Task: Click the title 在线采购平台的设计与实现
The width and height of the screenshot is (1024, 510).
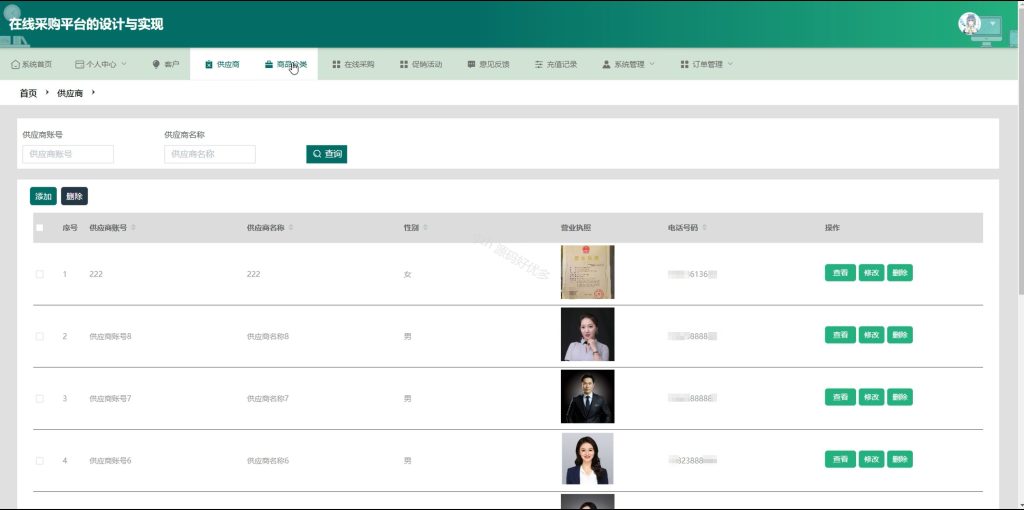Action: coord(86,24)
